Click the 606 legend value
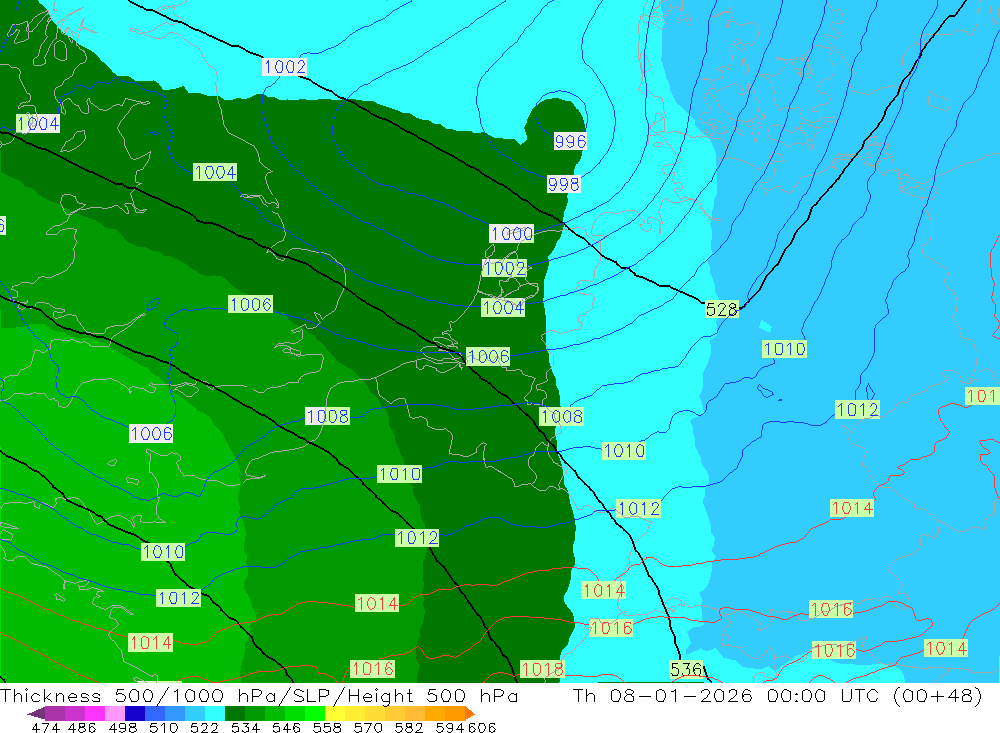Viewport: 1000px width, 733px height. (x=482, y=727)
